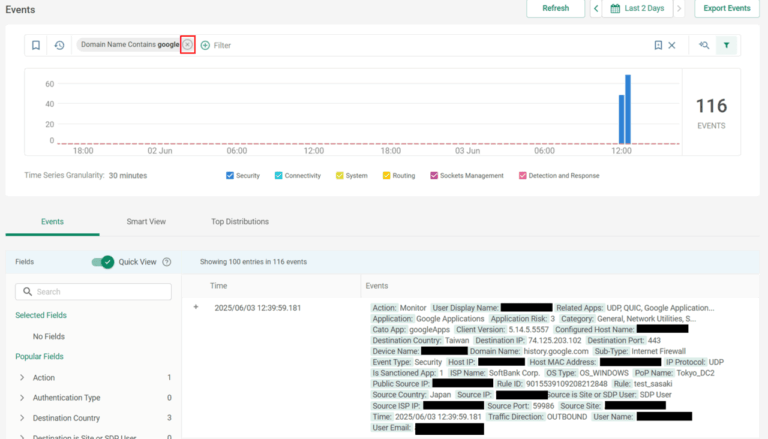This screenshot has height=439, width=768.
Task: Click the green plus add Filter icon
Action: [205, 45]
